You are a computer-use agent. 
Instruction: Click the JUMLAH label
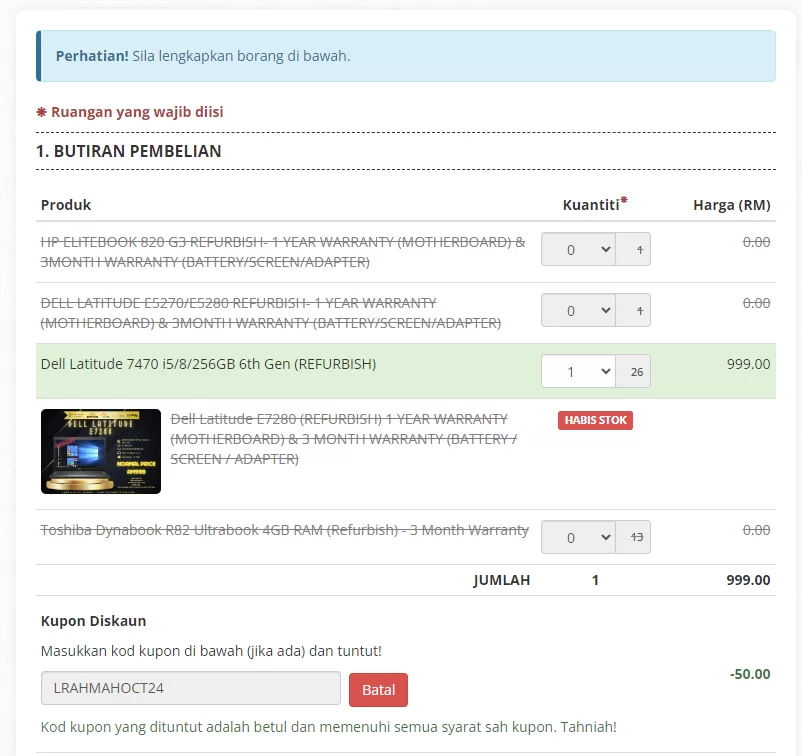click(502, 580)
